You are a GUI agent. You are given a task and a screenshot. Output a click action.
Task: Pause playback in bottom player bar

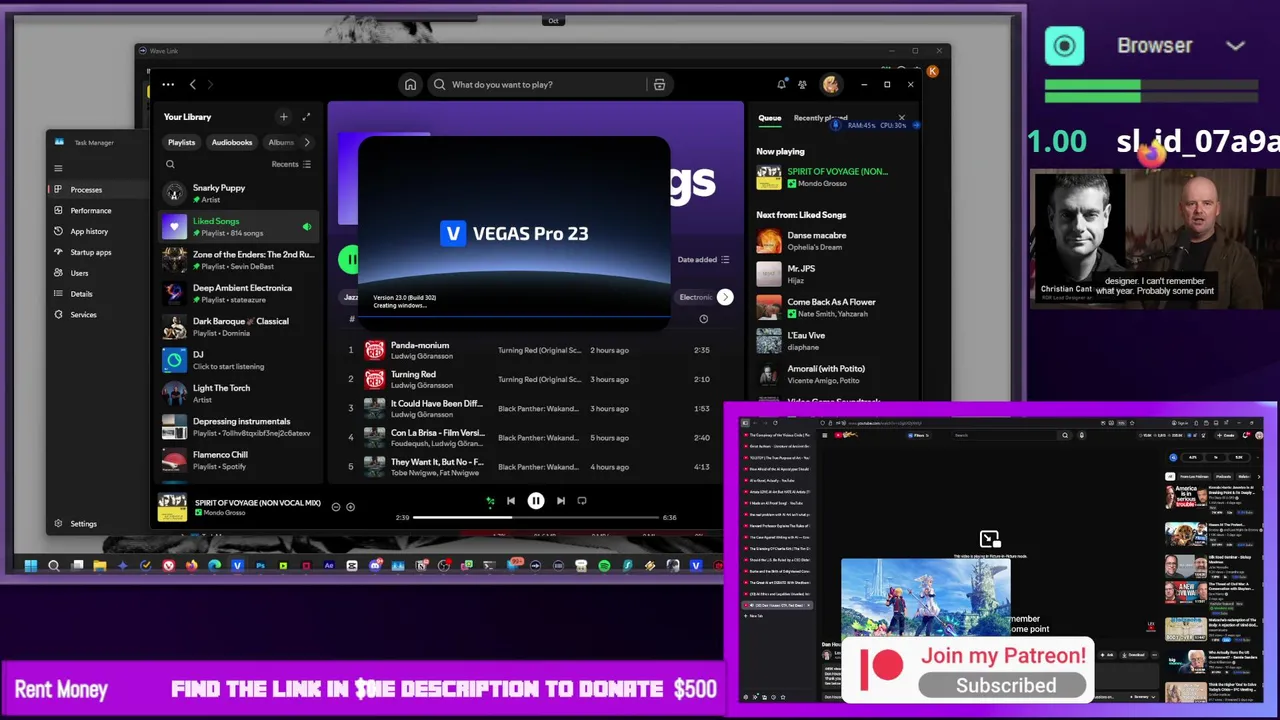click(536, 501)
